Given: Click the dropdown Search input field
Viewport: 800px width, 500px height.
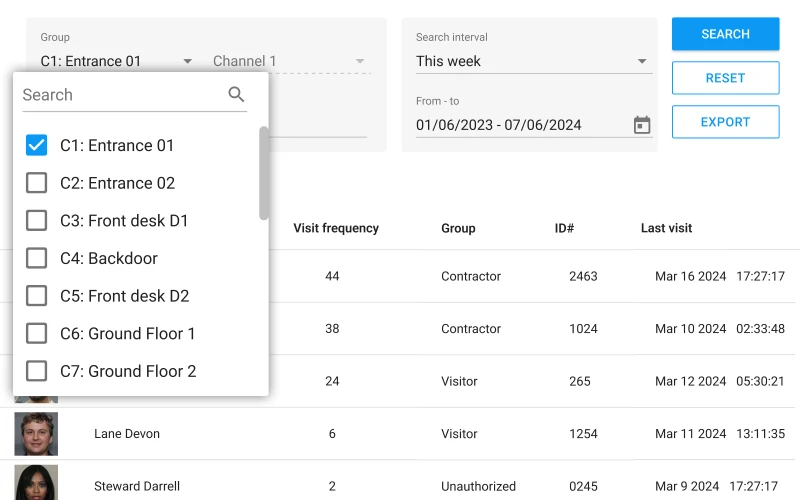Looking at the screenshot, I should click(122, 95).
